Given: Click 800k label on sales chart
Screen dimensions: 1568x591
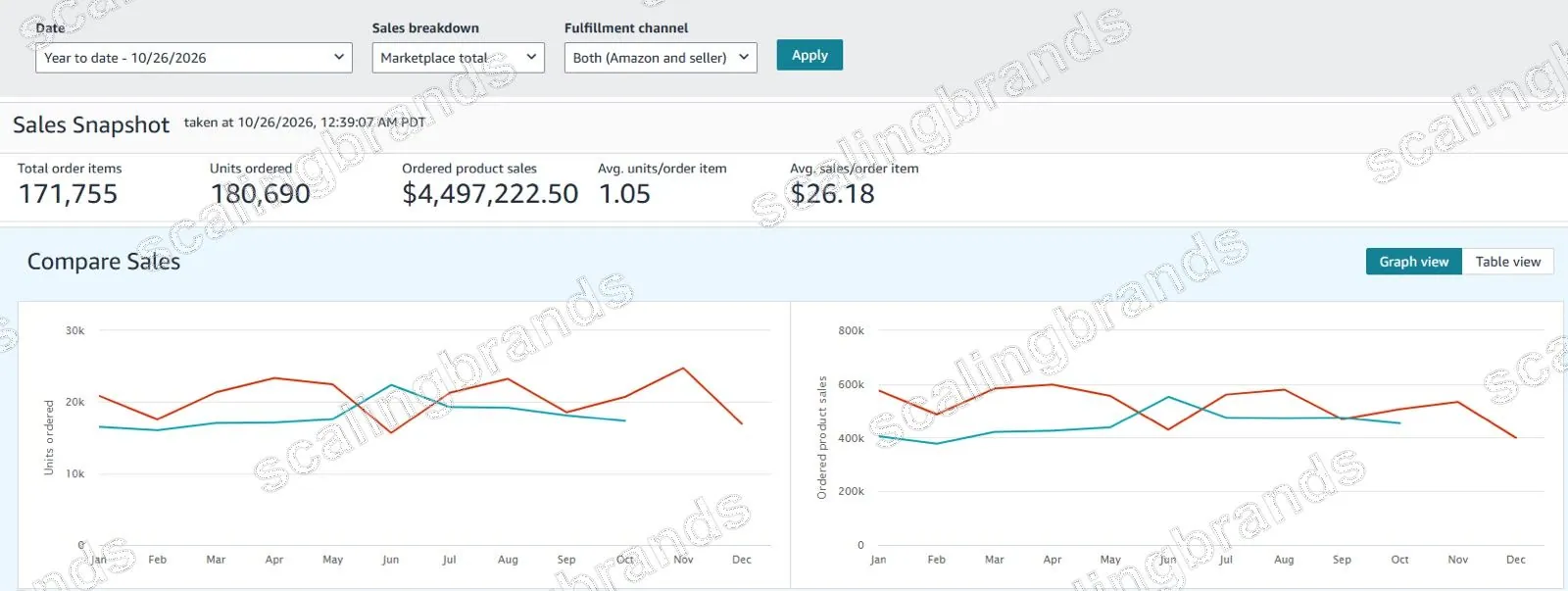Looking at the screenshot, I should click(x=851, y=331).
